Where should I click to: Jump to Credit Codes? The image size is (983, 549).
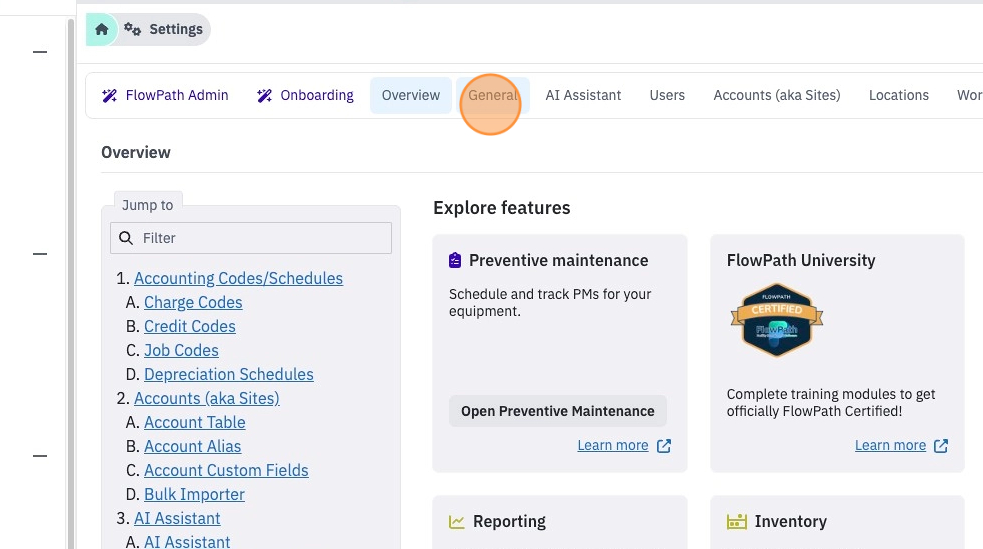click(190, 327)
